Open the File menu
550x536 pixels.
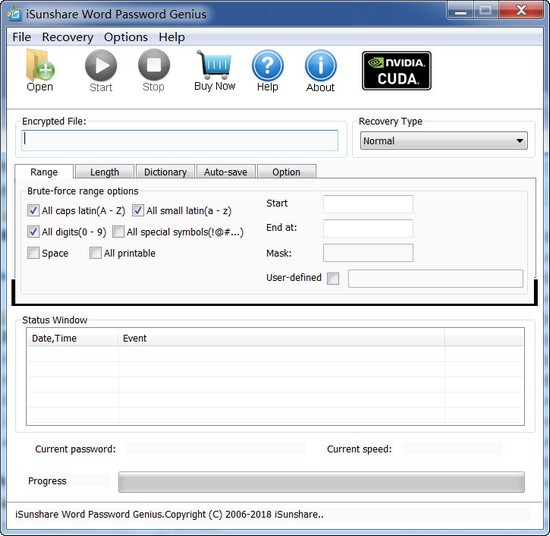21,37
